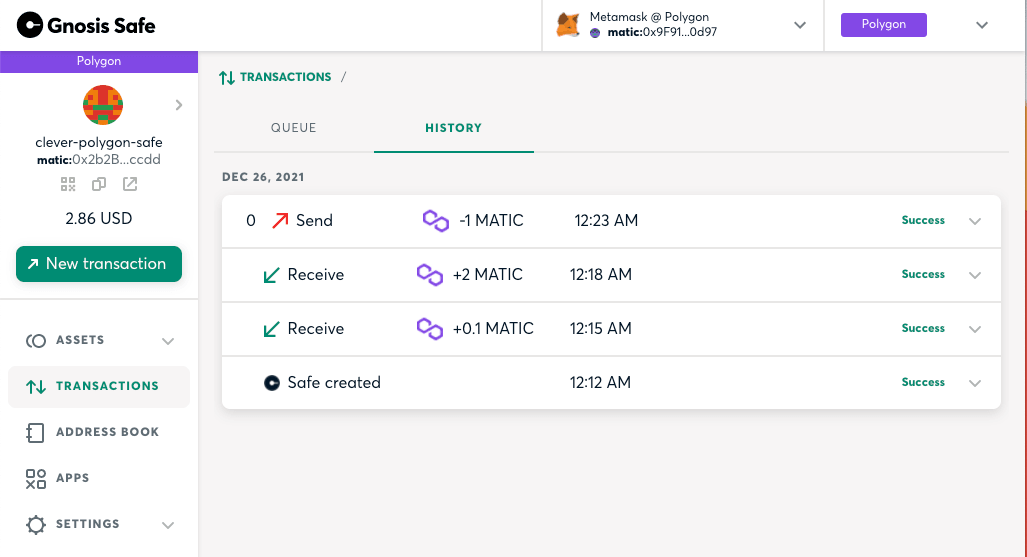Click the Polygon banner above the safe
This screenshot has width=1027, height=557.
click(x=99, y=61)
